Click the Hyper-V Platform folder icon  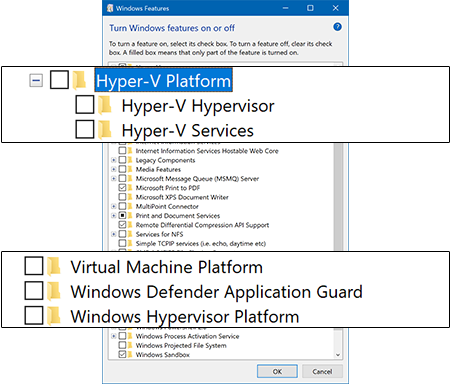tap(79, 80)
